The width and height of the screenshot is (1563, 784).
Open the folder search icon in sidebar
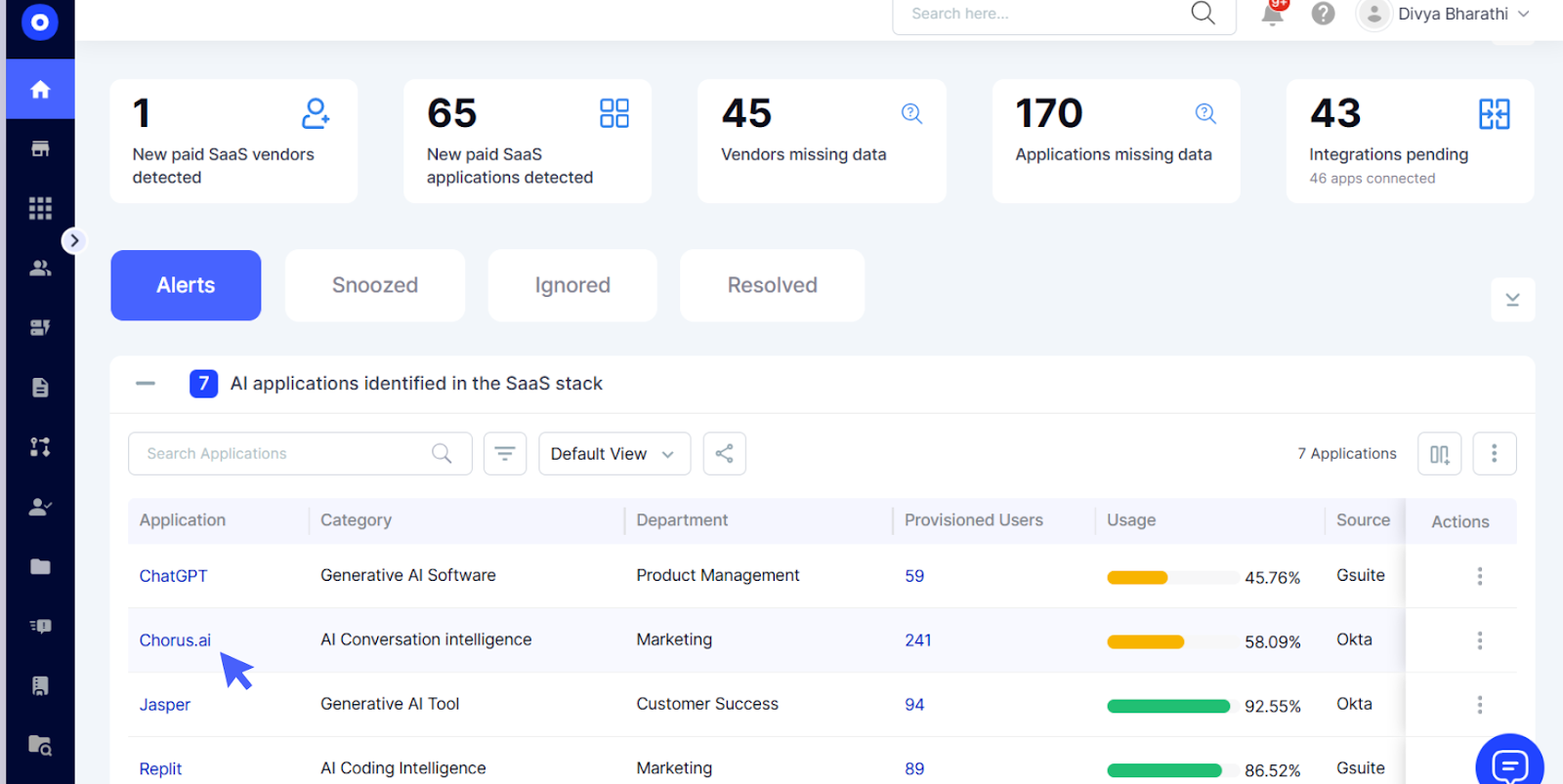coord(40,745)
